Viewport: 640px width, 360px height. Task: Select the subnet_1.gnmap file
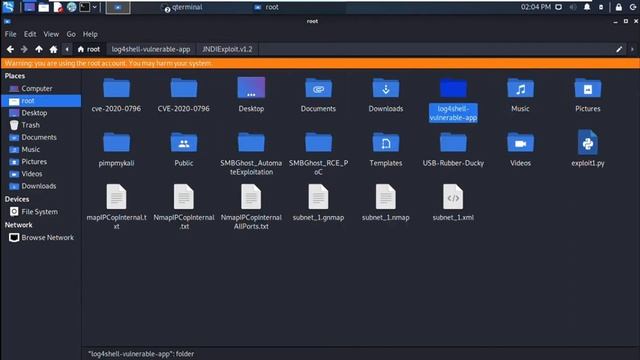tap(318, 197)
